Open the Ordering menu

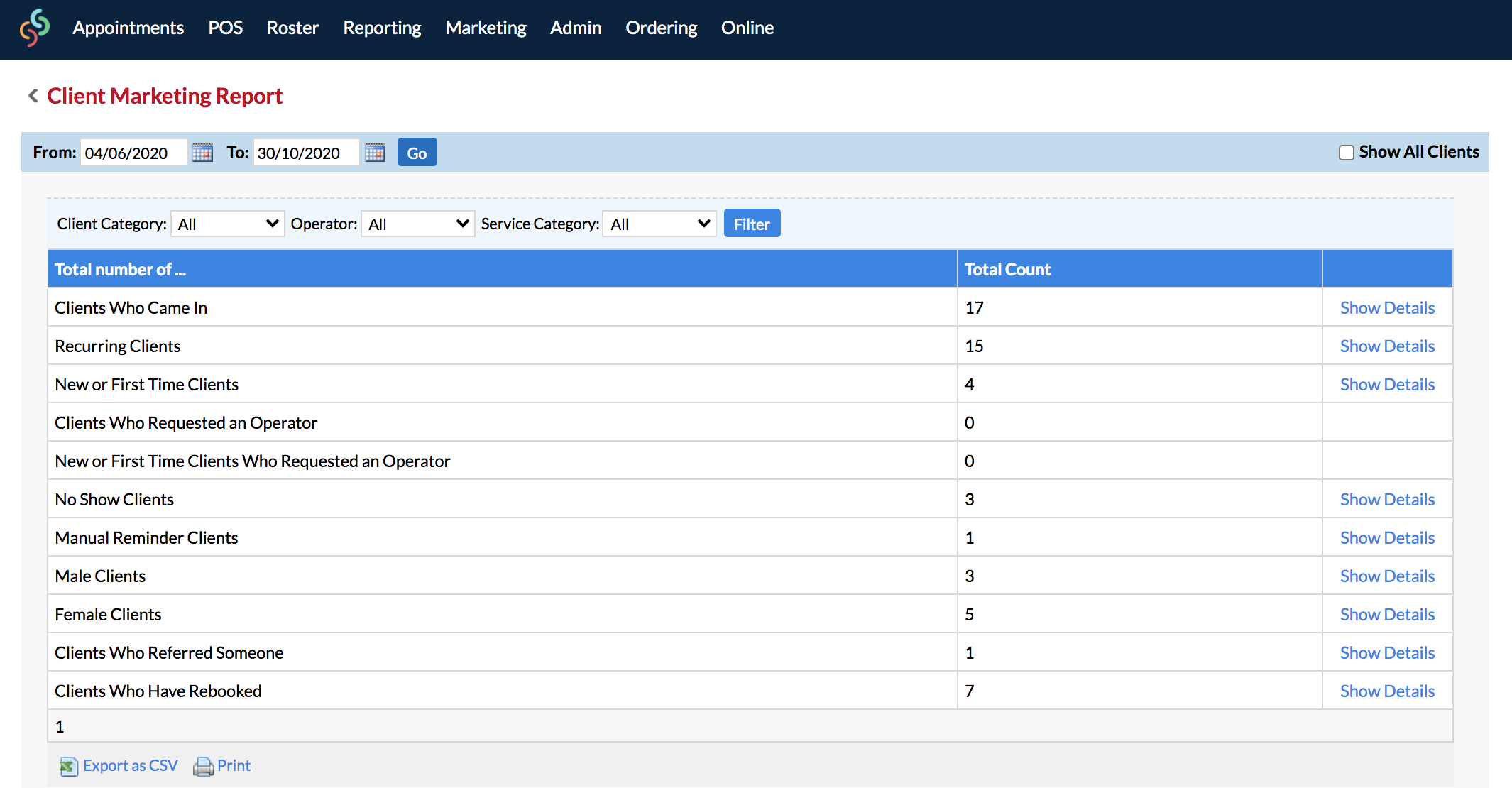click(x=662, y=28)
